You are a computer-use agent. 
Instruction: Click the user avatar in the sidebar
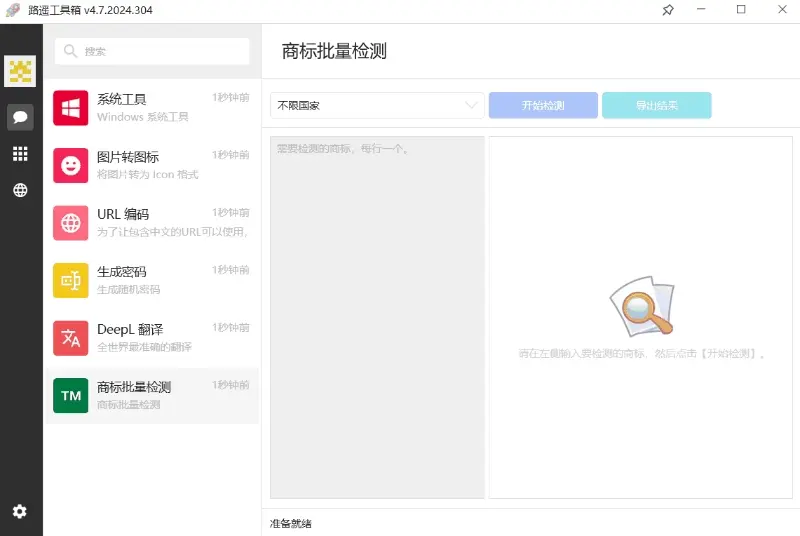click(x=20, y=71)
